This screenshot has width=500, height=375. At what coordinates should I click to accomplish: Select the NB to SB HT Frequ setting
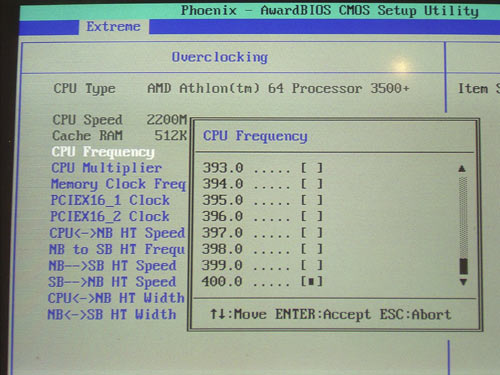117,249
